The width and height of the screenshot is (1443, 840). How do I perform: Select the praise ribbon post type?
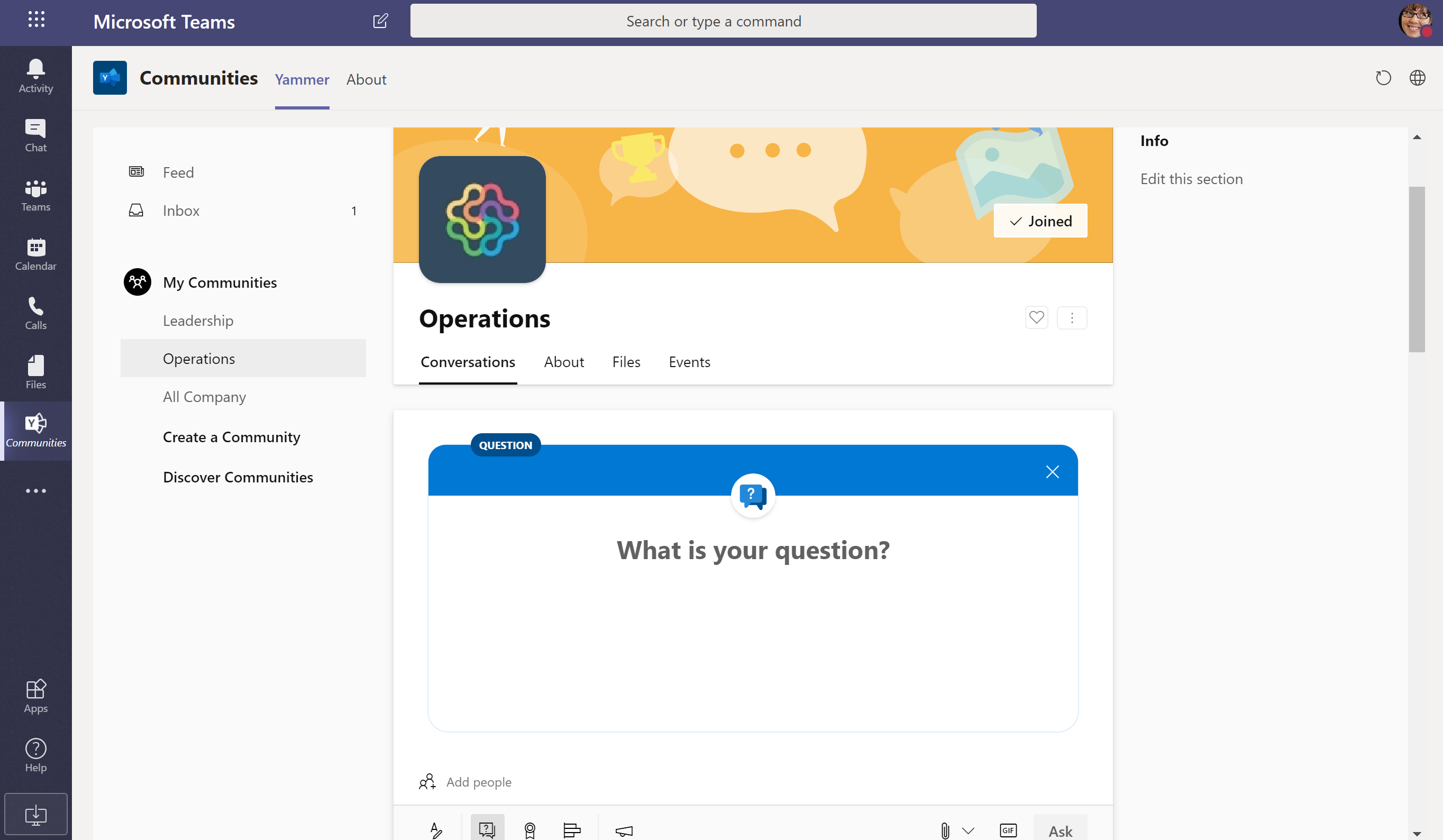coord(529,830)
